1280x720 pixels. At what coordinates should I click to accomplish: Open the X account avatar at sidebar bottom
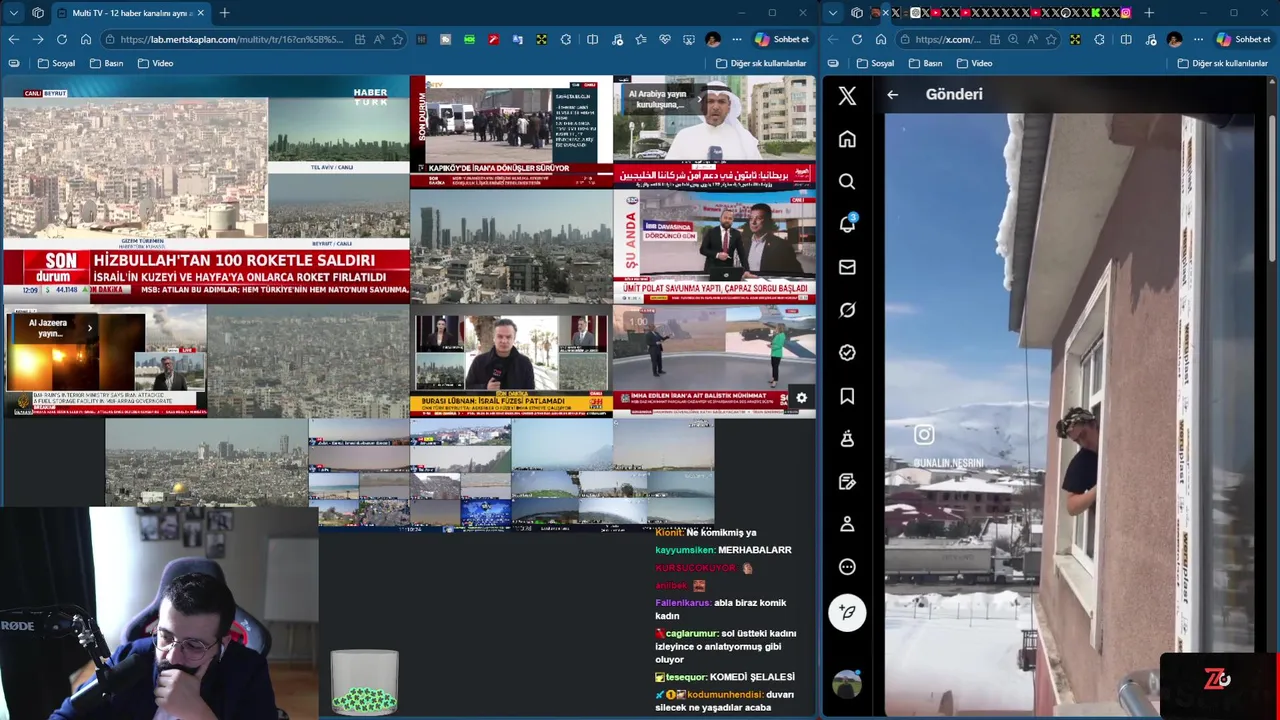pyautogui.click(x=847, y=684)
